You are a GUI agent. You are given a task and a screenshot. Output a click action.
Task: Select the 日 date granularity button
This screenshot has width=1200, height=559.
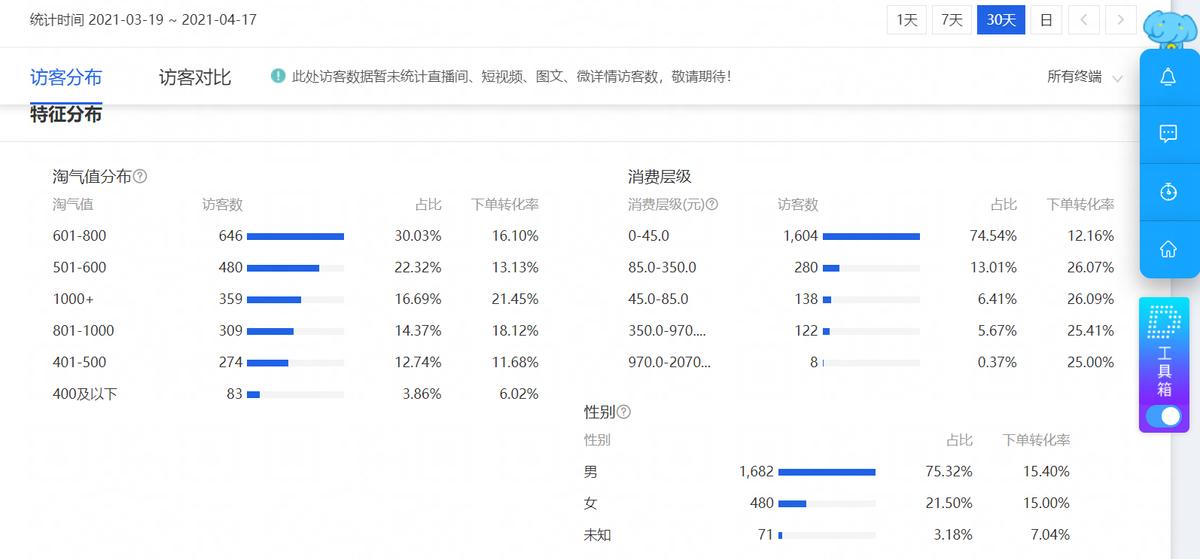(1045, 20)
